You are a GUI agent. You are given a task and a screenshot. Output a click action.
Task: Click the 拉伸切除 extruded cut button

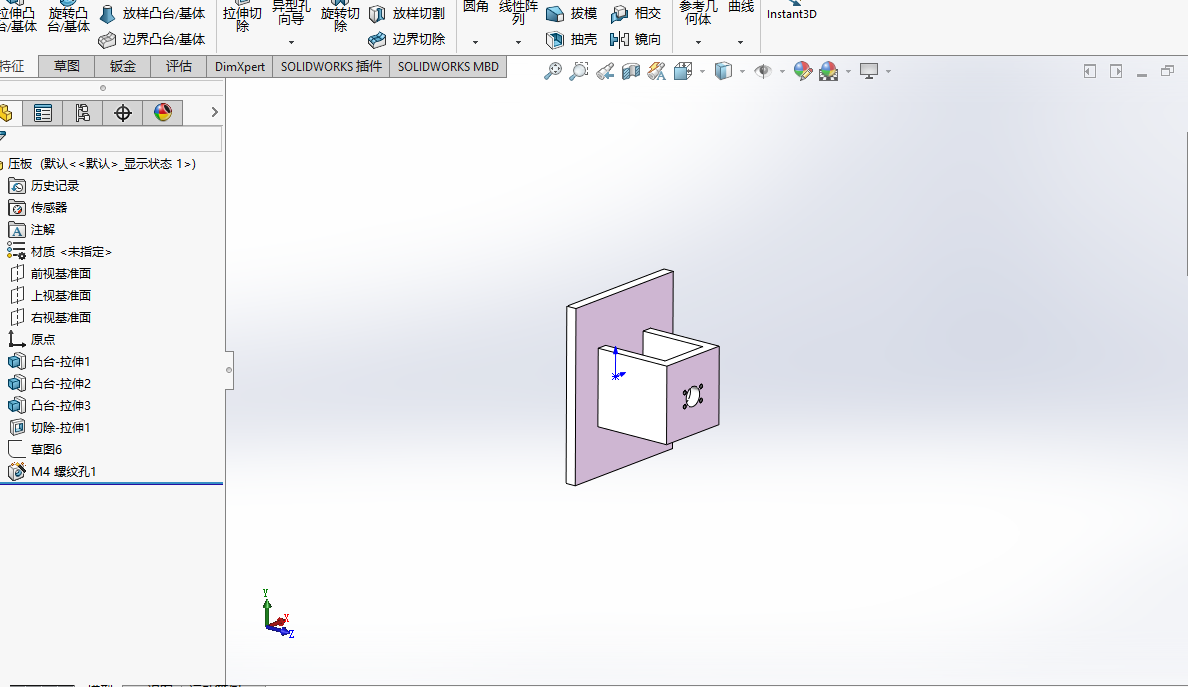click(242, 18)
